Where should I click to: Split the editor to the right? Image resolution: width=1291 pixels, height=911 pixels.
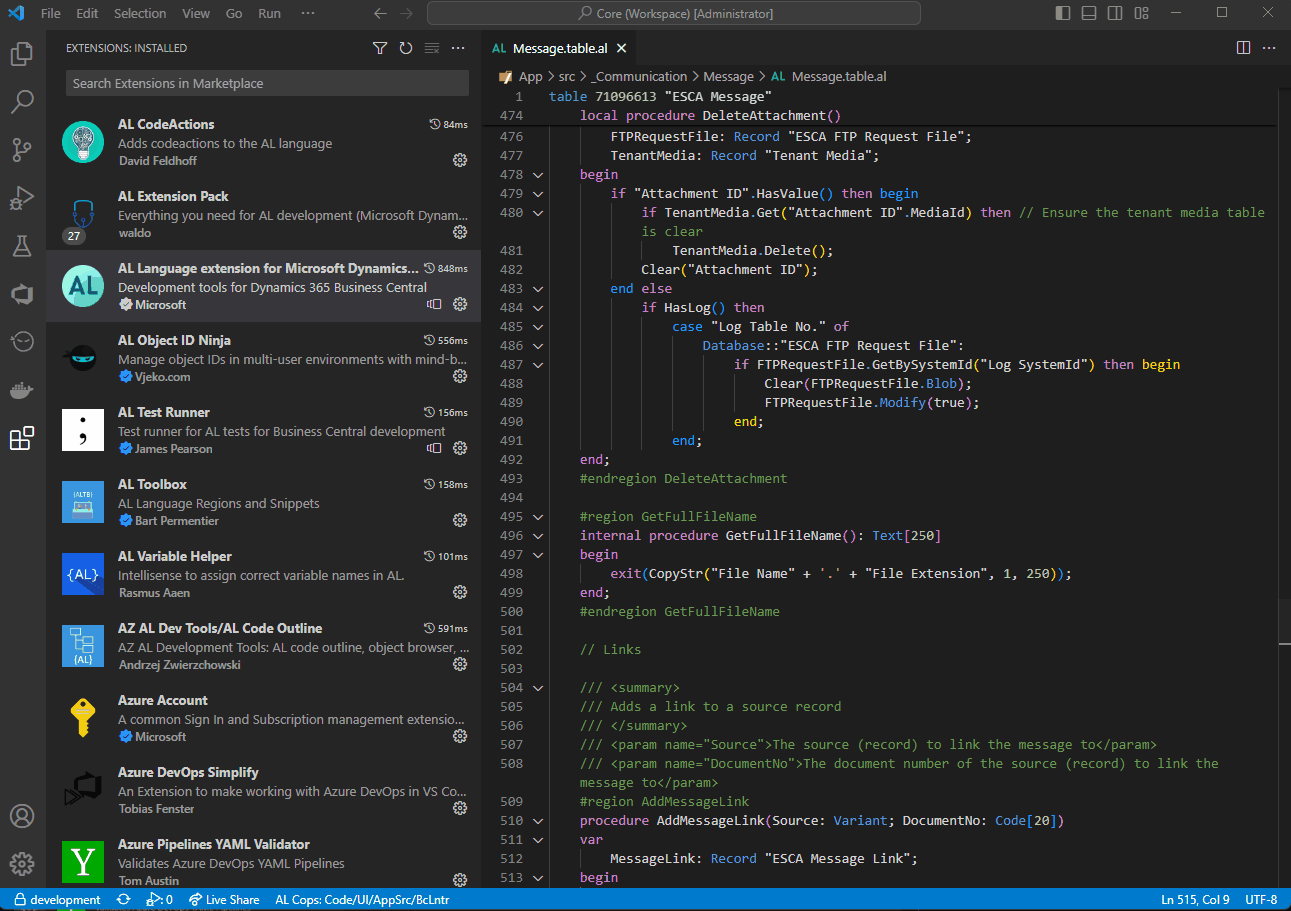coord(1243,48)
